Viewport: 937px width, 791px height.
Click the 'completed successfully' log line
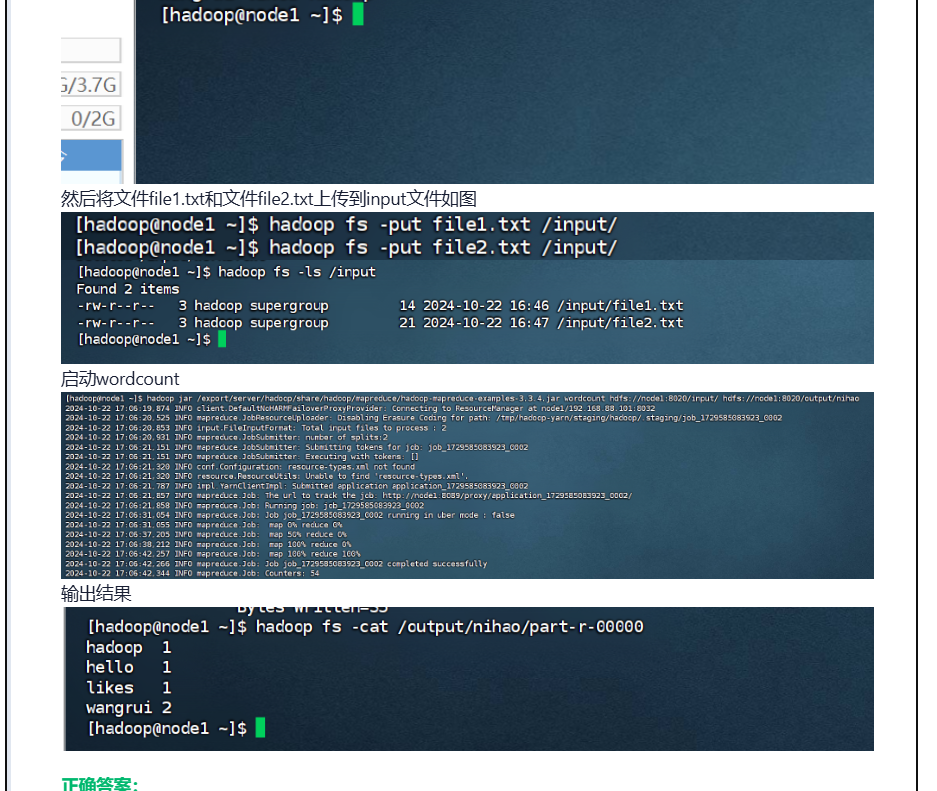point(276,564)
